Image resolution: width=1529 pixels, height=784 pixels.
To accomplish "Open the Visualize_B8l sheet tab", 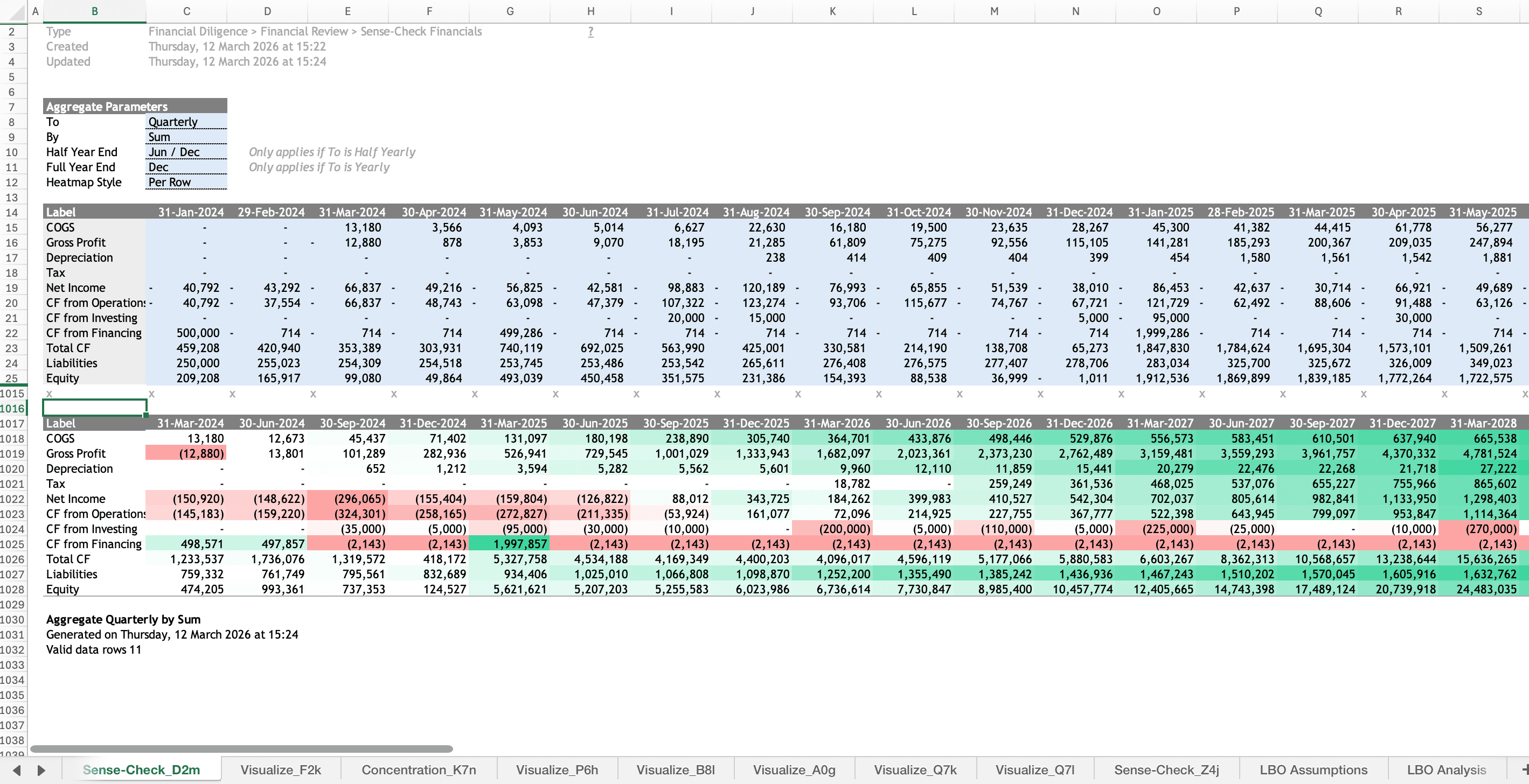I will click(x=676, y=769).
